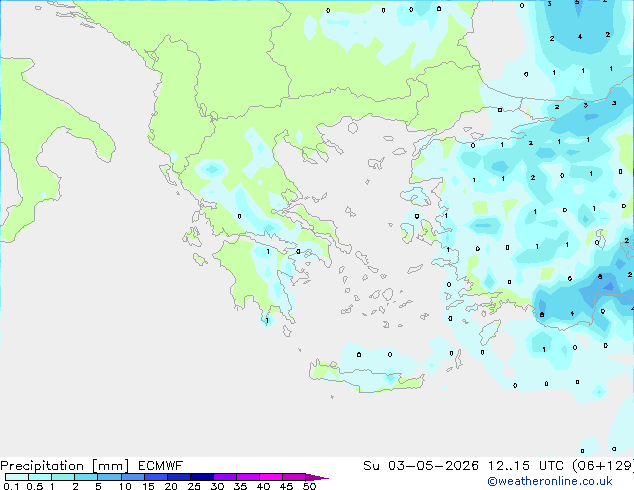This screenshot has width=634, height=490.
Task: Choose the 25–30 mm navy swatch
Action: coord(201,477)
